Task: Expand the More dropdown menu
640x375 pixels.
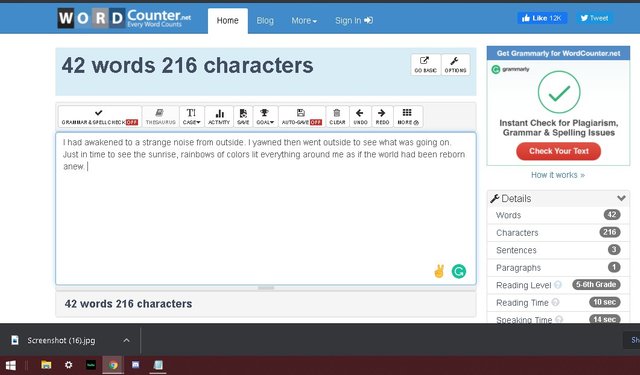Action: pos(304,20)
